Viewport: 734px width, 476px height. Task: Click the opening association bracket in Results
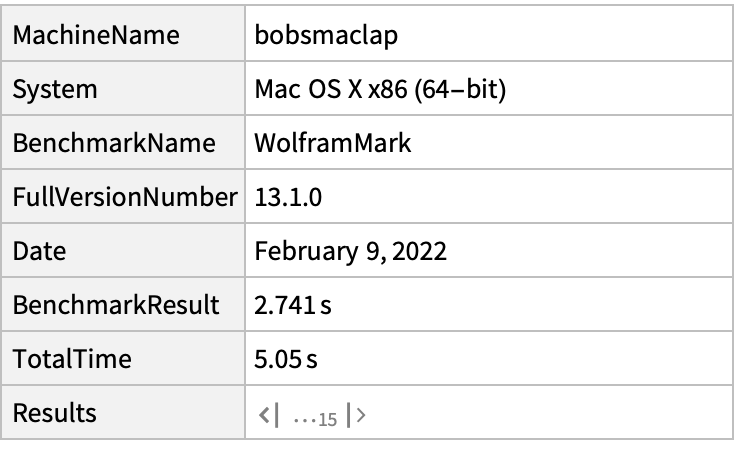[264, 414]
